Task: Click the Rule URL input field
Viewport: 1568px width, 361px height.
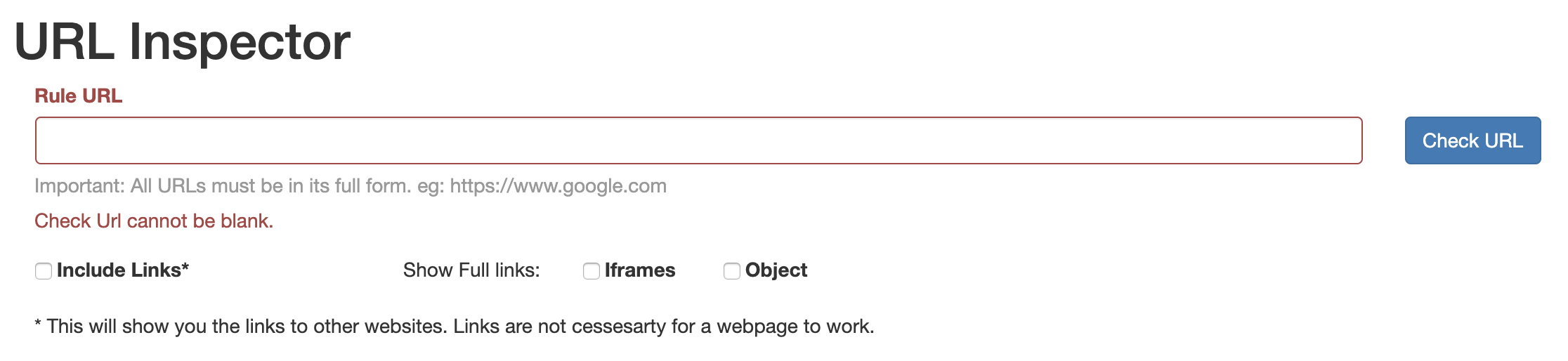Action: coord(698,140)
